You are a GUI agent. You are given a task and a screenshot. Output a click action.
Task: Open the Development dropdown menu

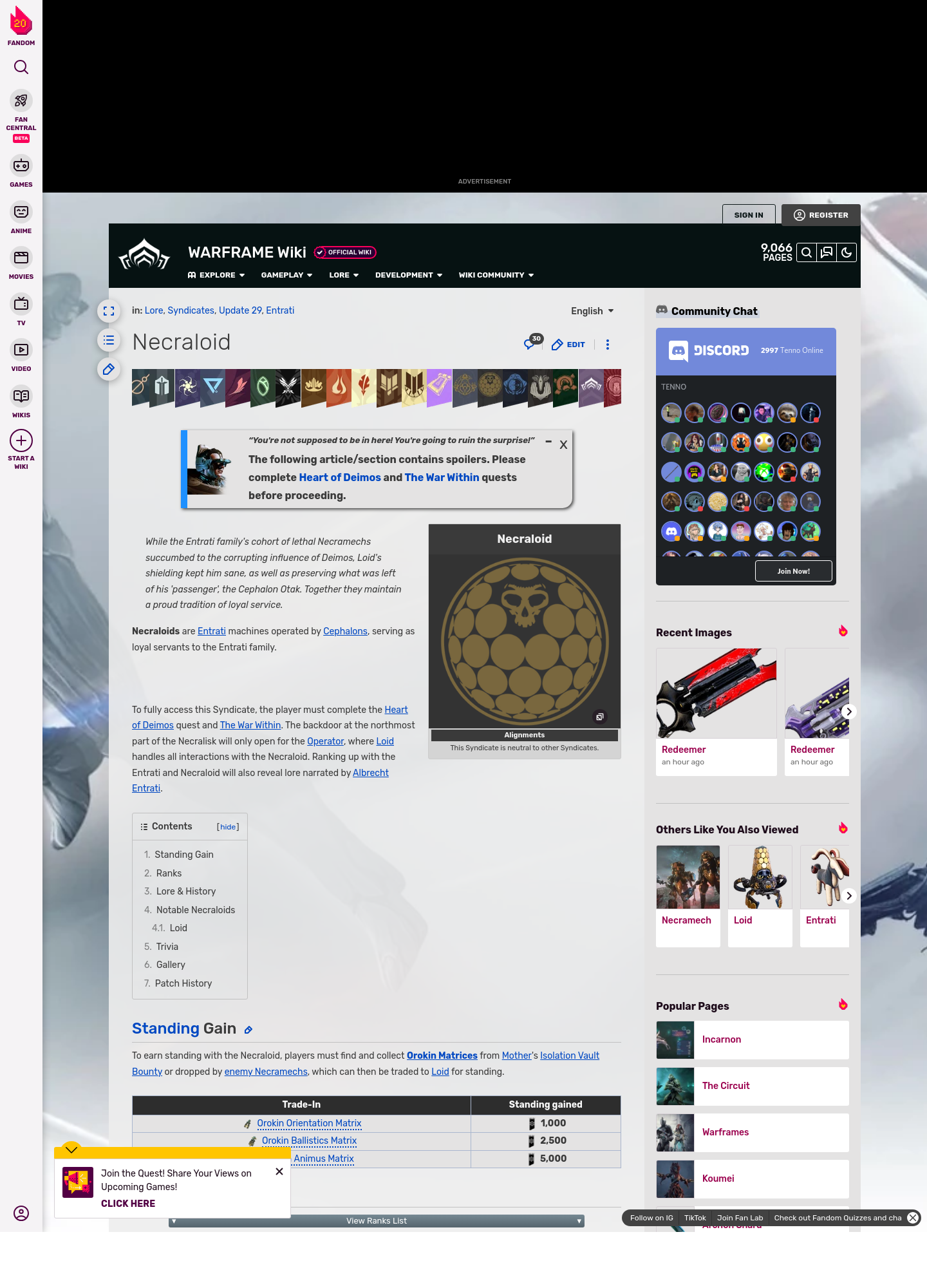click(409, 275)
